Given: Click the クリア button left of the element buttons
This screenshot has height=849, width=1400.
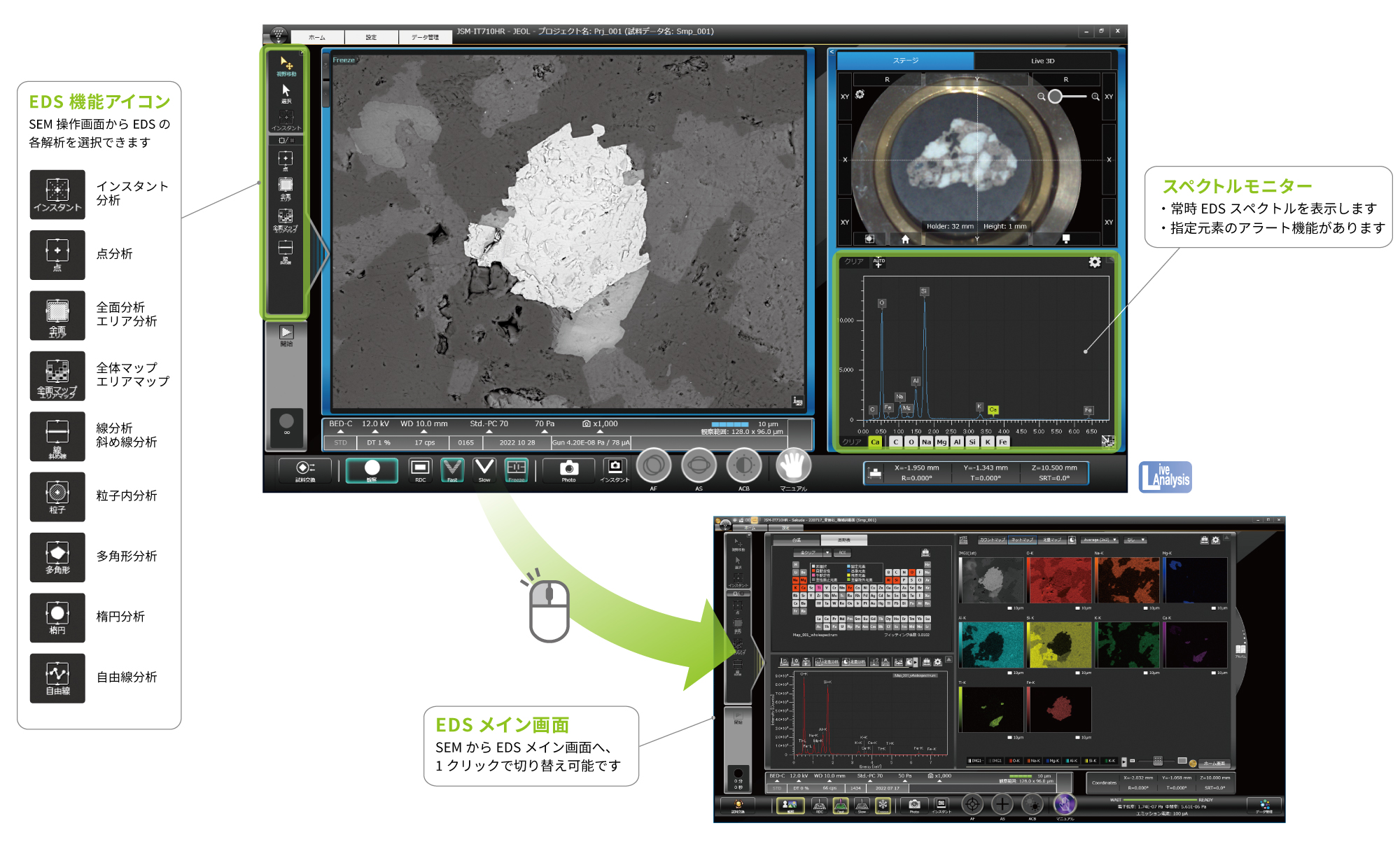Looking at the screenshot, I should [x=852, y=442].
